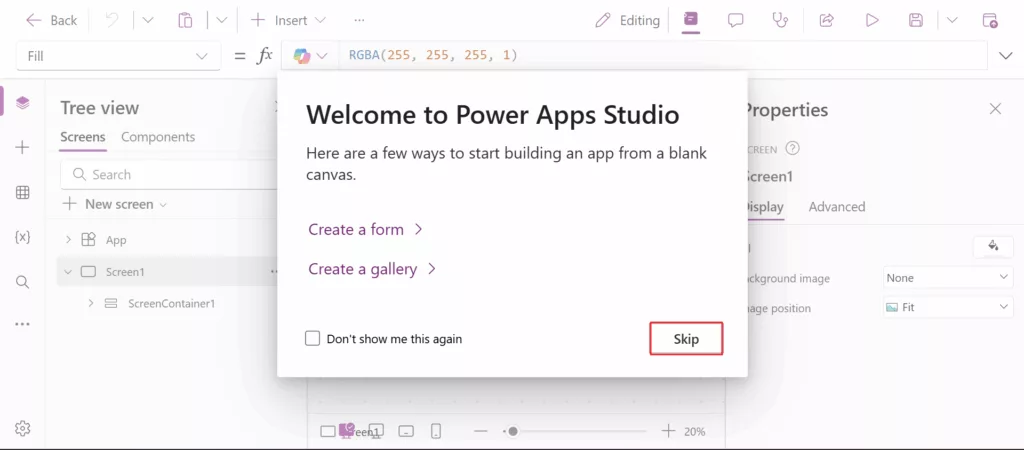Open the Copilot panel icon
The height and width of the screenshot is (450, 1024).
tap(690, 20)
